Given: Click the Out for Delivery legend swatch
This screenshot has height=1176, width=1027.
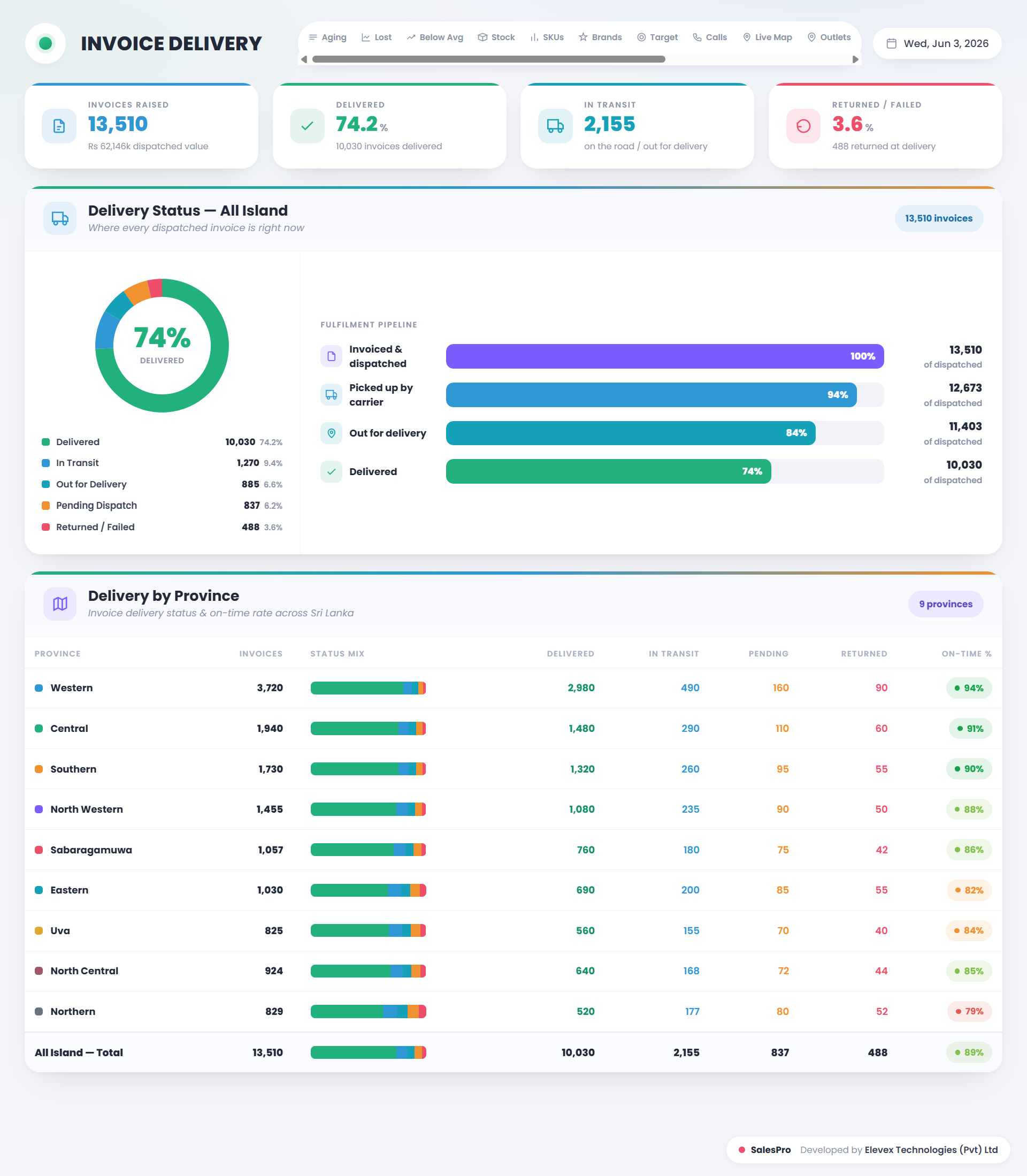Looking at the screenshot, I should coord(46,484).
